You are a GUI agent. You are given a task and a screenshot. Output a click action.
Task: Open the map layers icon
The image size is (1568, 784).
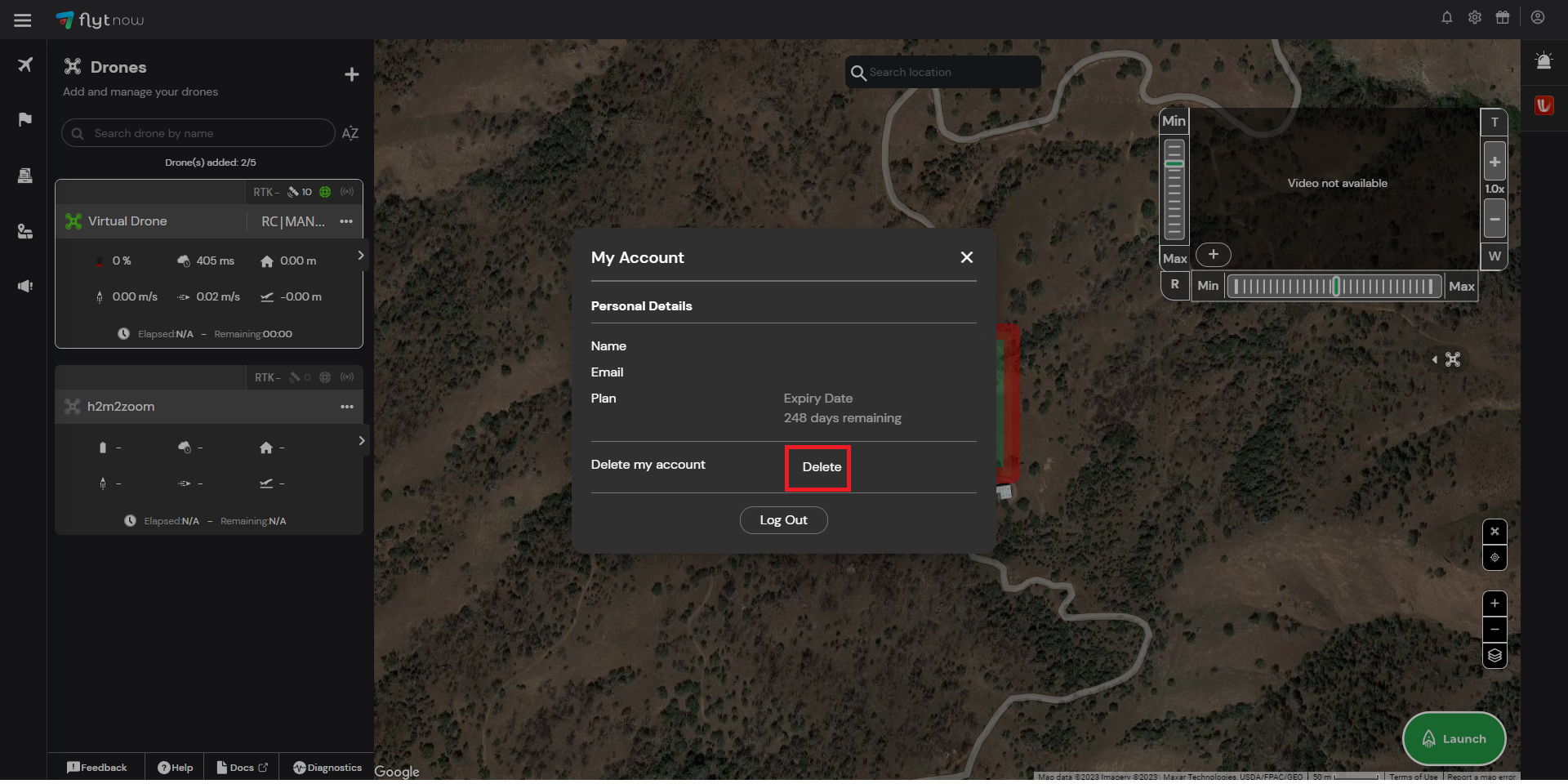[1494, 656]
